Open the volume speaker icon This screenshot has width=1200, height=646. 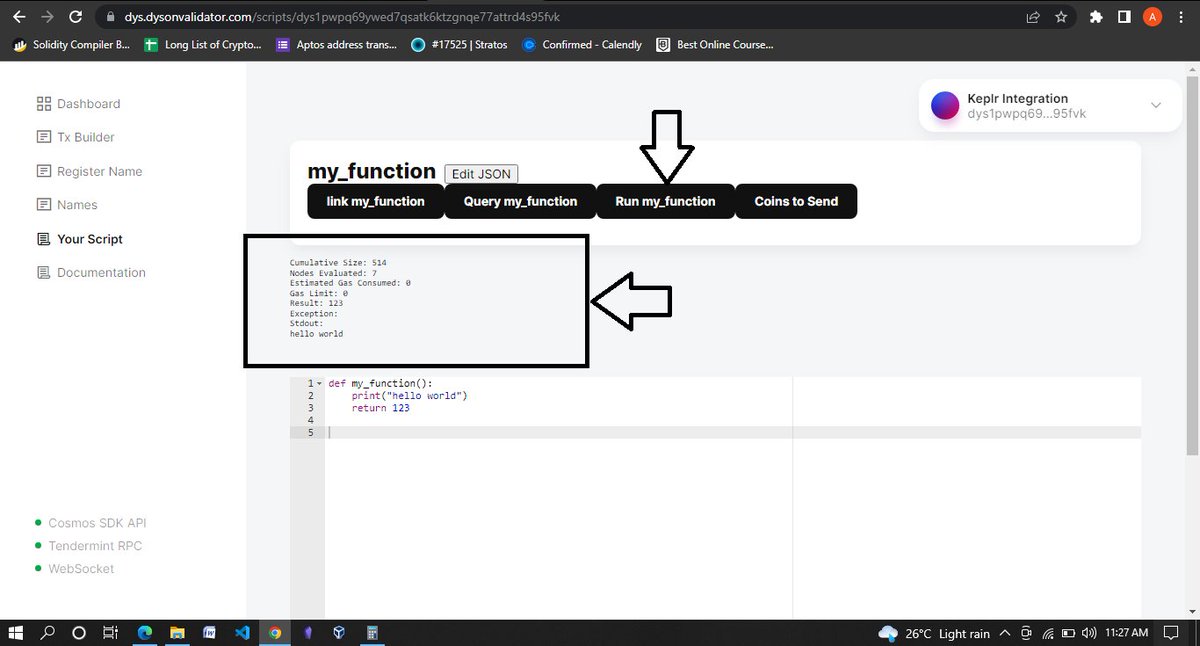click(1088, 633)
